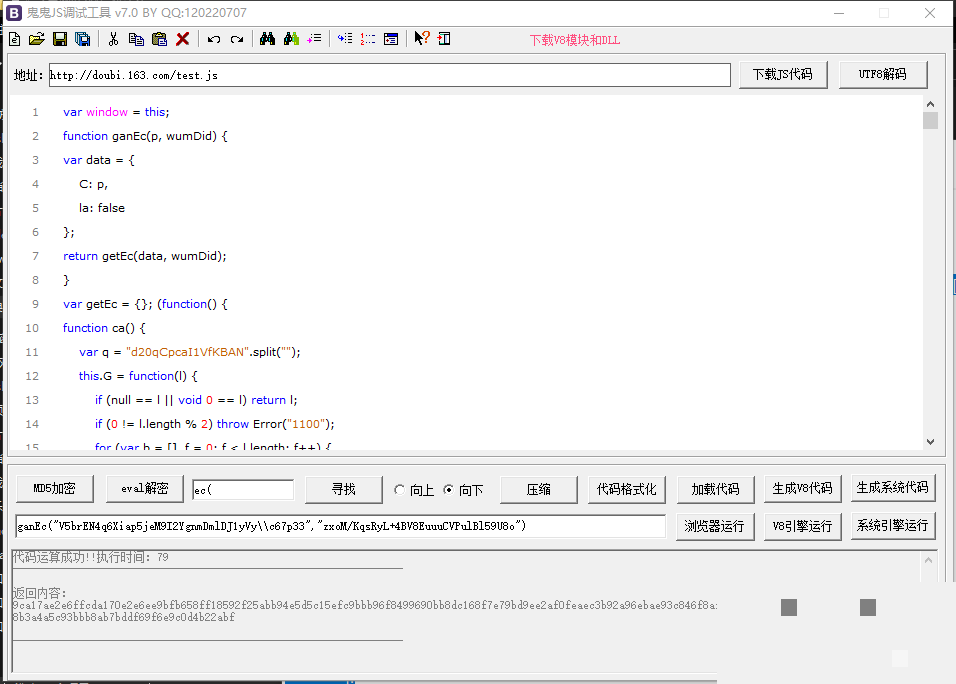This screenshot has height=684, width=956.
Task: Click the redo arrow icon
Action: click(x=237, y=39)
